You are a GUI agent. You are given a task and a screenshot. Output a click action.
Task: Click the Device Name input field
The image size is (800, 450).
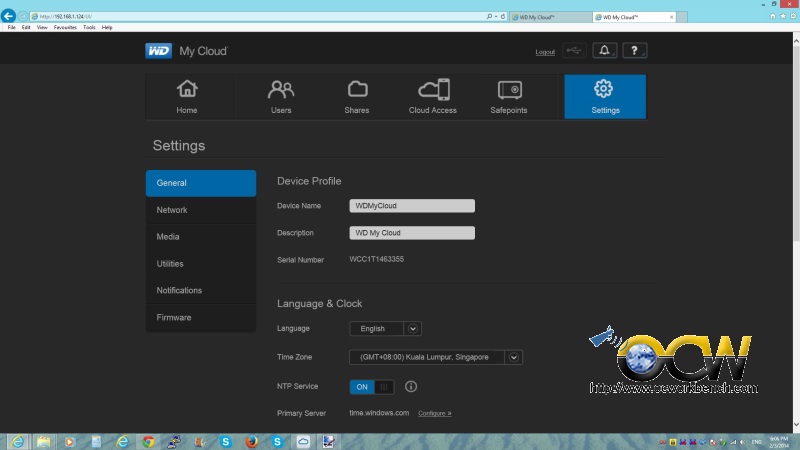[x=412, y=206]
